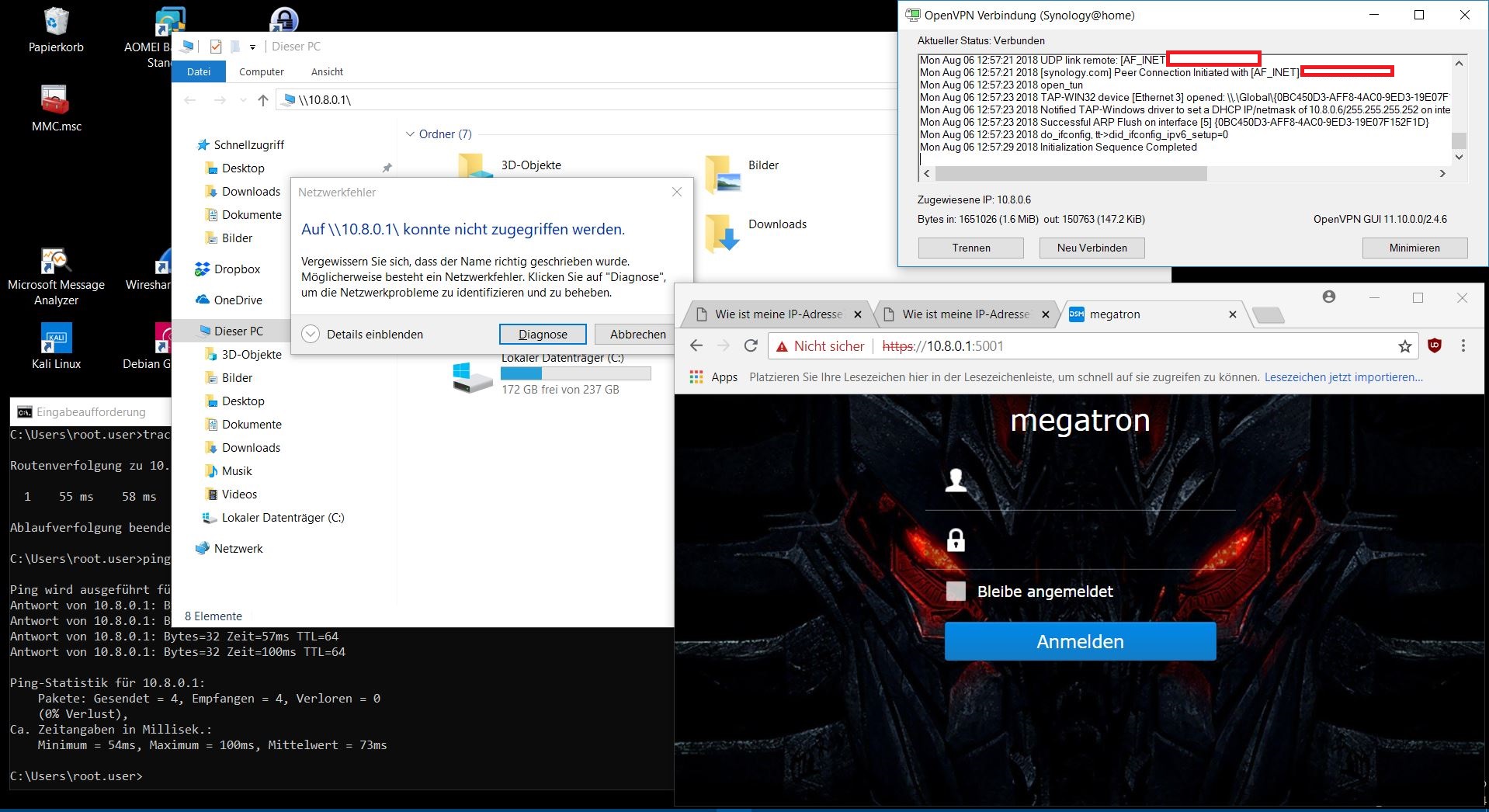This screenshot has height=812, width=1489.
Task: Open the Ansicht ribbon tab
Action: point(327,71)
